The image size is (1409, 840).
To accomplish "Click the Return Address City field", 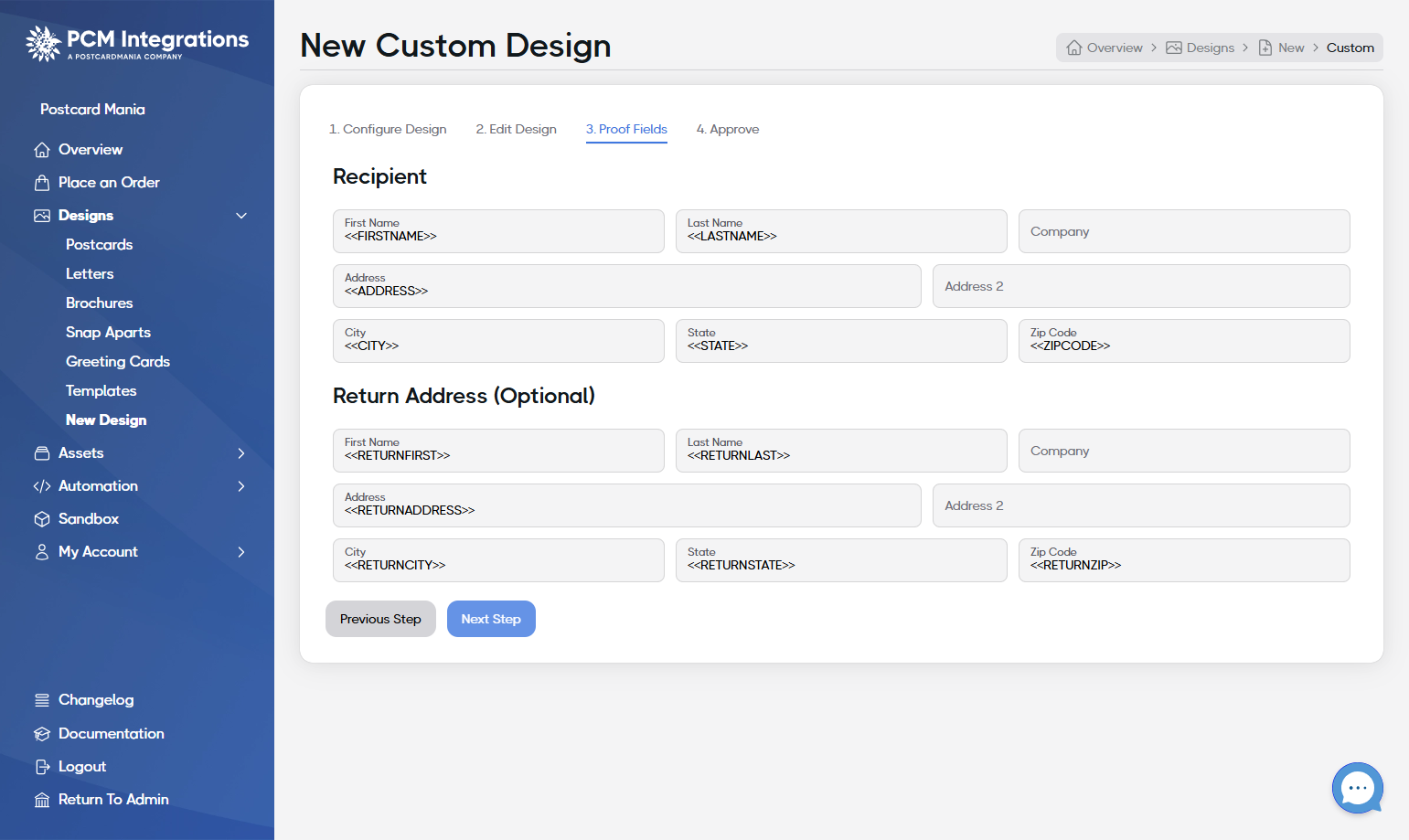I will point(498,560).
